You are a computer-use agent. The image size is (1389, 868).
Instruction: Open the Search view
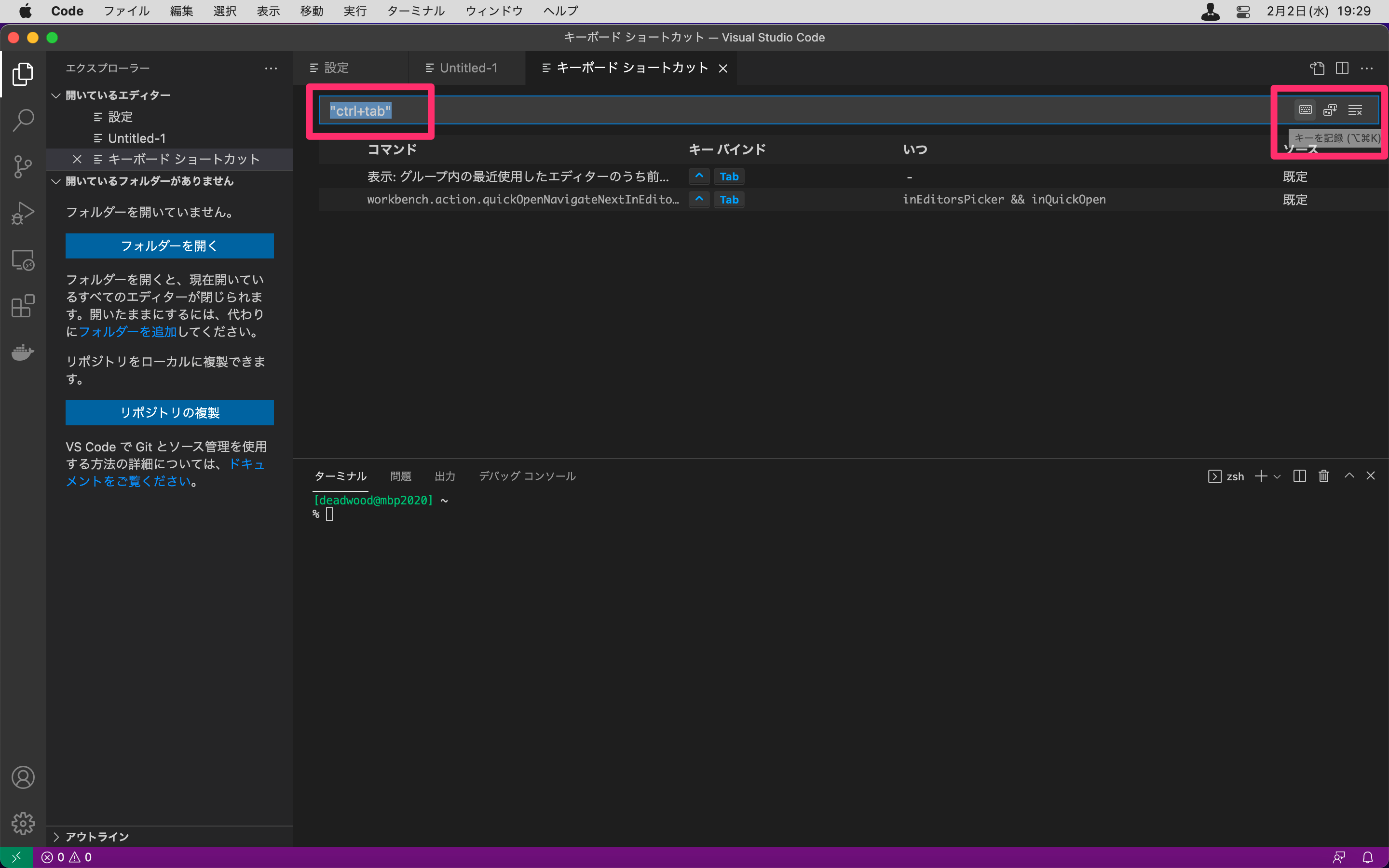23,120
